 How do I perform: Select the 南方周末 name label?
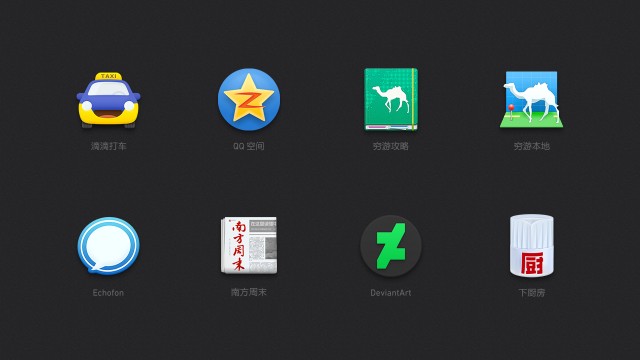coord(249,292)
